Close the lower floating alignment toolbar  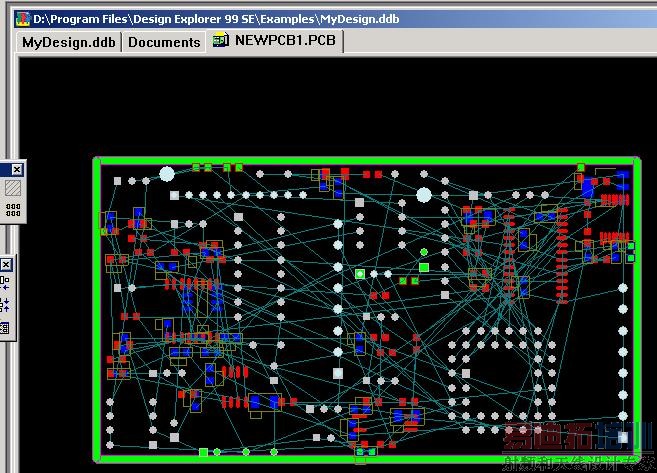pyautogui.click(x=6, y=265)
